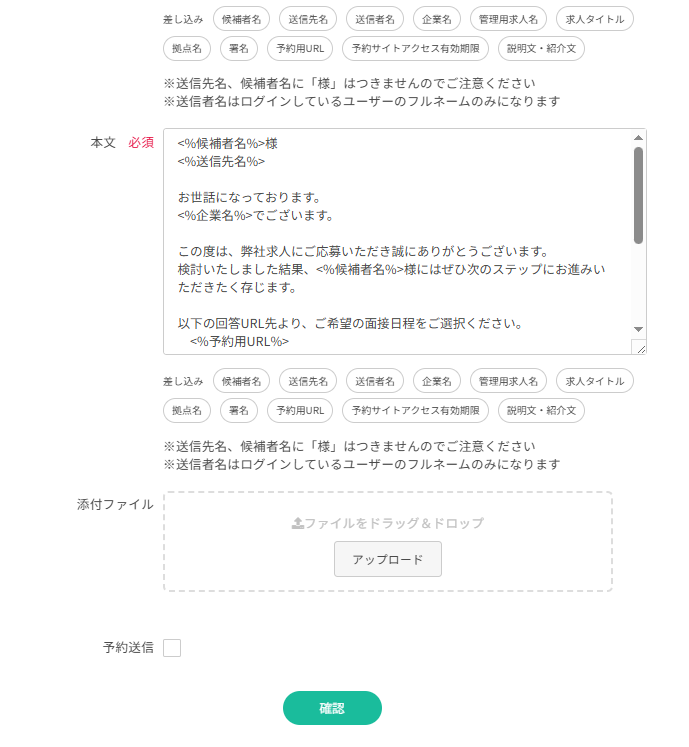
Task: Click the アップロード button
Action: [388, 559]
